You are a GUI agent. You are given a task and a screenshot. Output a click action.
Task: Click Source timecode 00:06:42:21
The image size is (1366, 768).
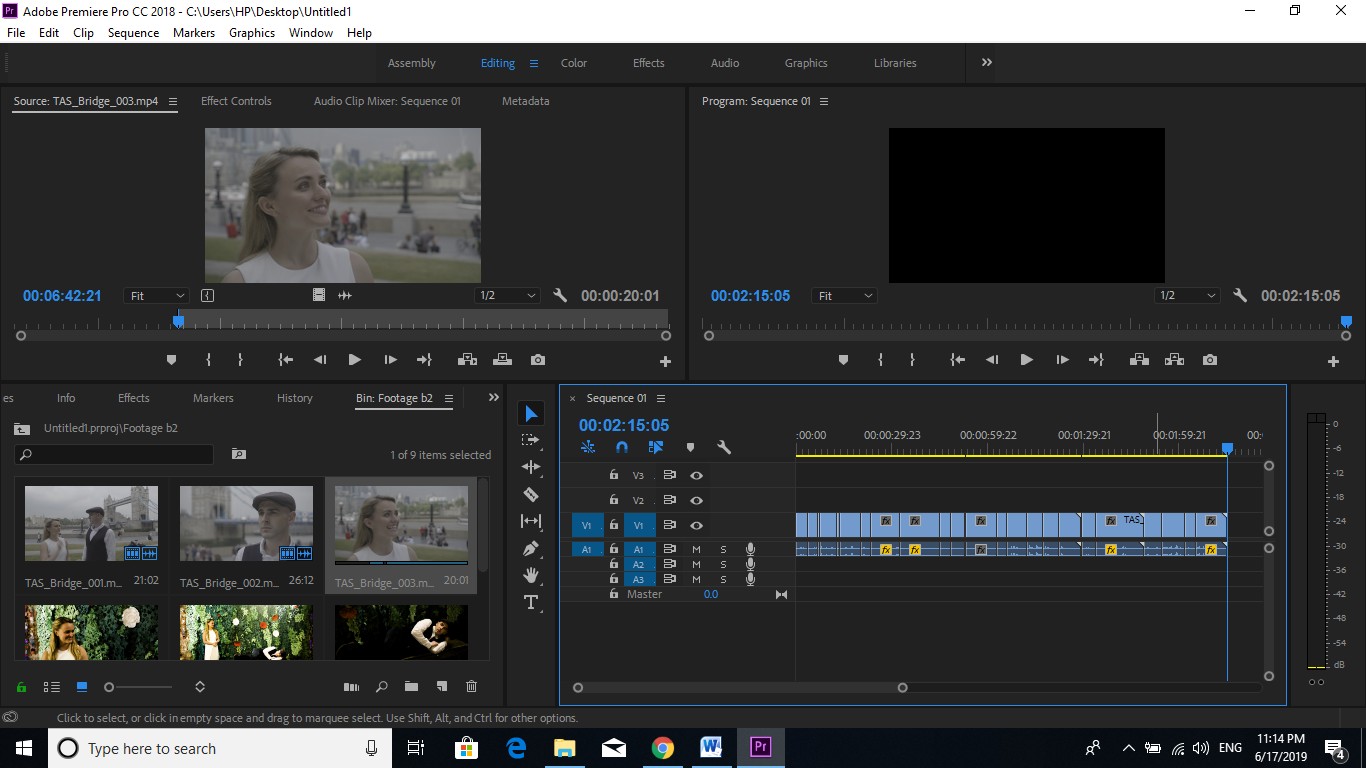pyautogui.click(x=62, y=296)
